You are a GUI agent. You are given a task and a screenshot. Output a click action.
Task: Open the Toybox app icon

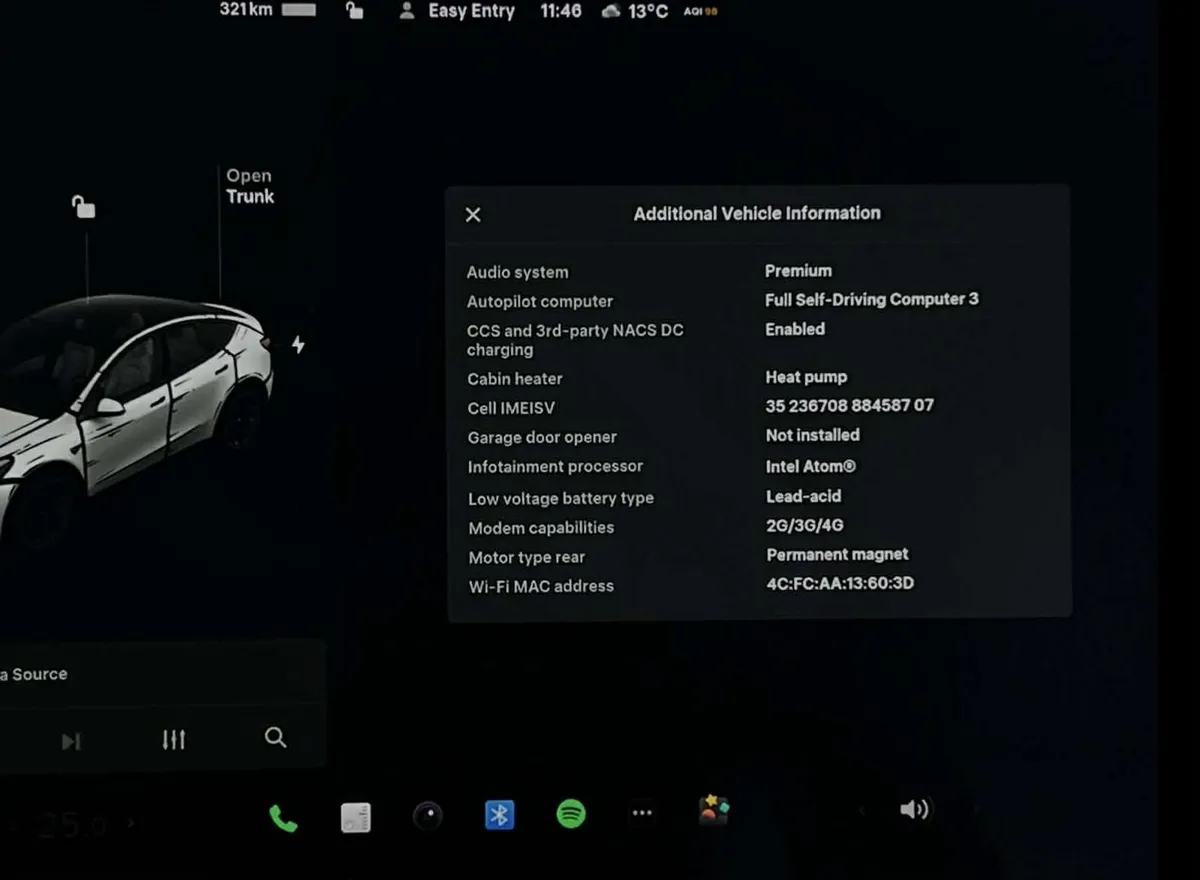(x=713, y=811)
